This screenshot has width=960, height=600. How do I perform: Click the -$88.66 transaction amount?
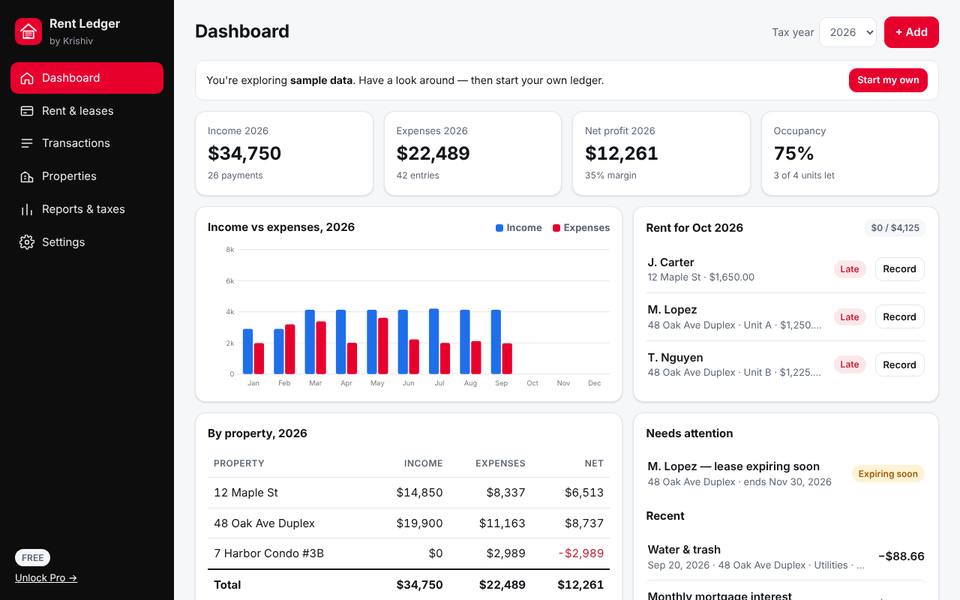point(901,557)
